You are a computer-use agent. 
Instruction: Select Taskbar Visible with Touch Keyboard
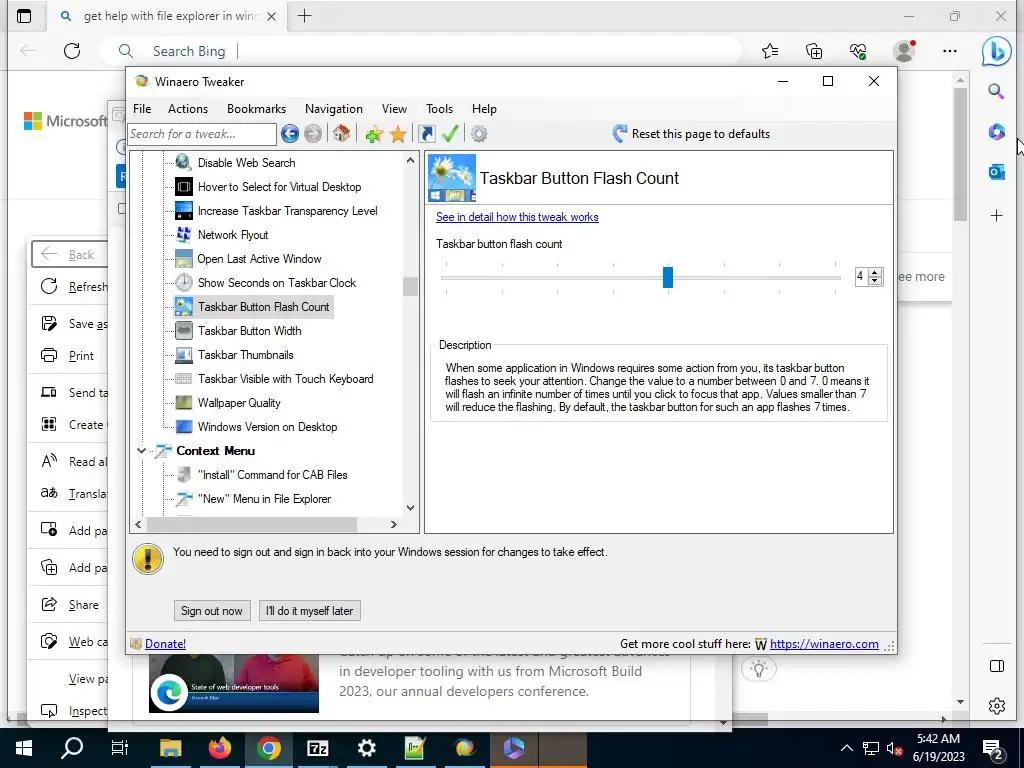point(285,379)
